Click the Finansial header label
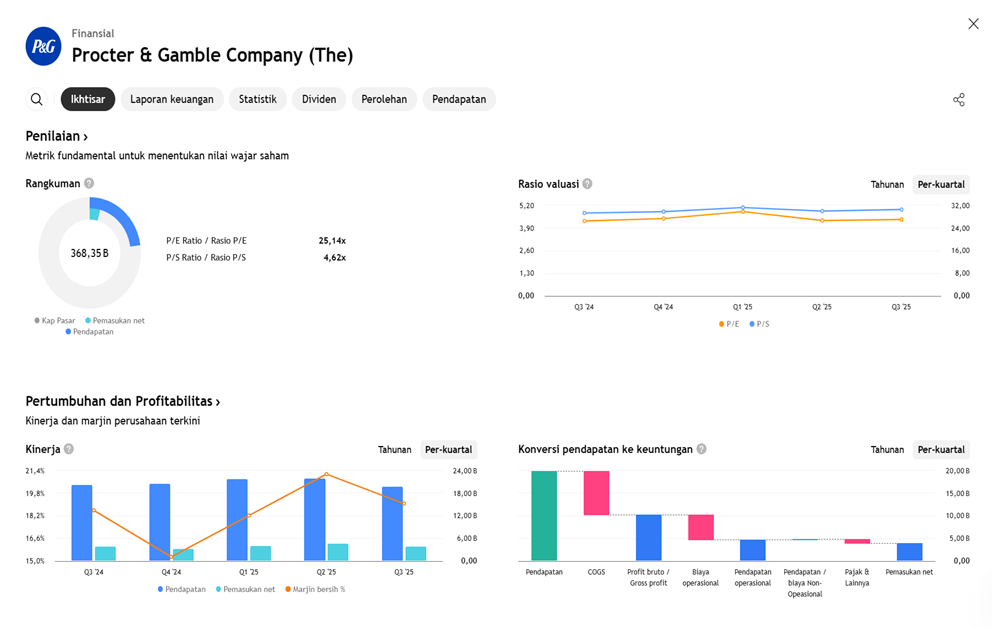This screenshot has width=992, height=628. point(93,34)
